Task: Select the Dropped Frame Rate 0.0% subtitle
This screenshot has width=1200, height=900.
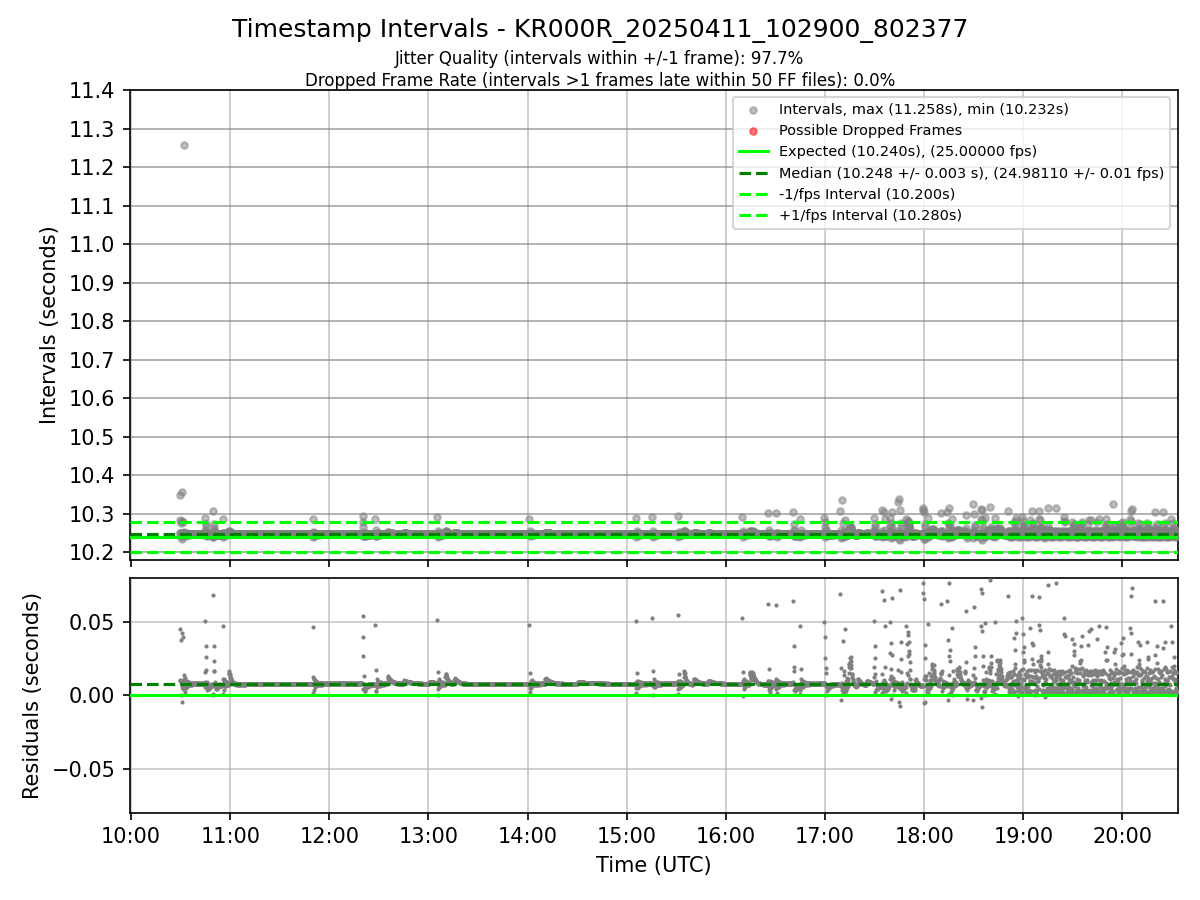Action: coord(600,80)
